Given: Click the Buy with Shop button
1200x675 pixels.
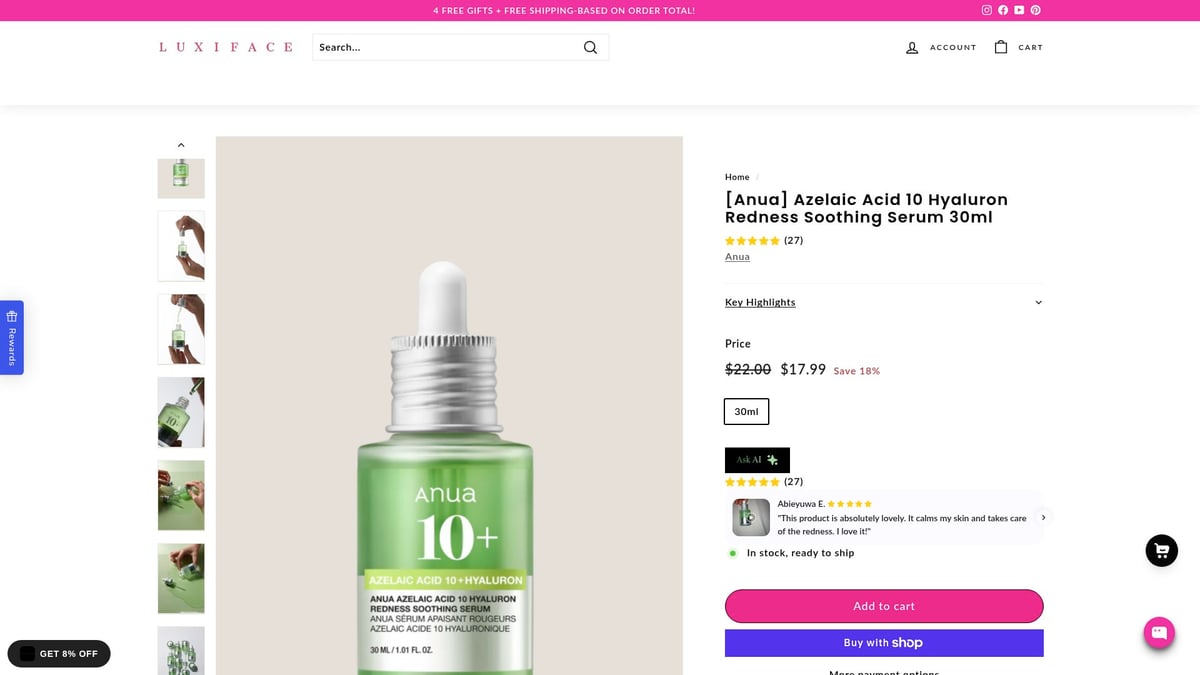Looking at the screenshot, I should click(x=883, y=642).
